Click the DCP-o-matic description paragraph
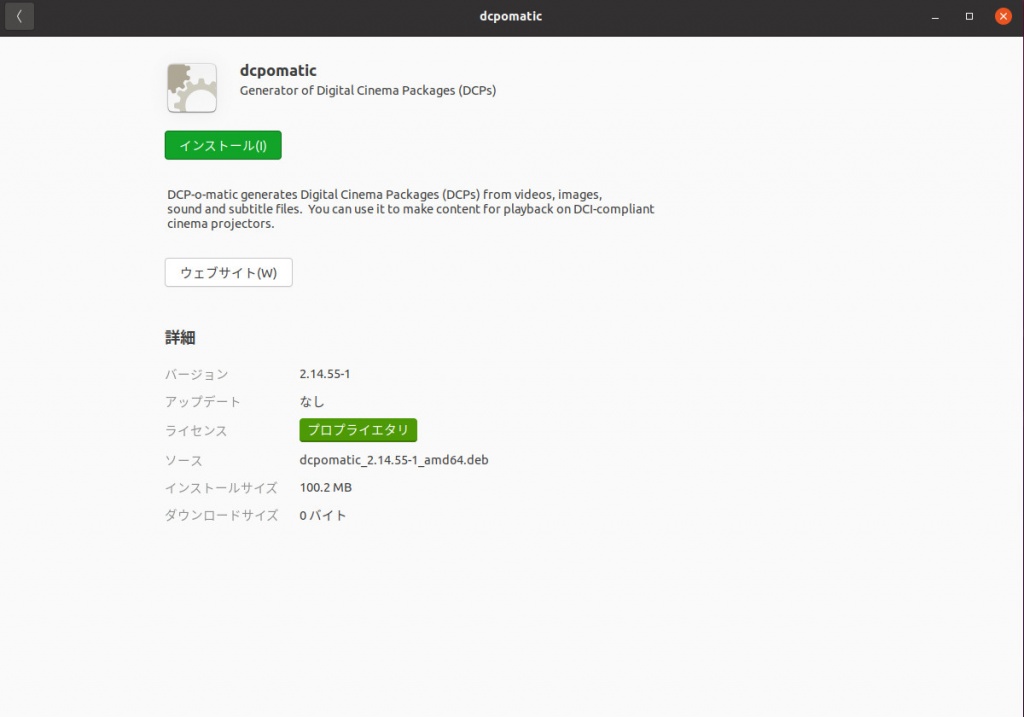 [411, 209]
